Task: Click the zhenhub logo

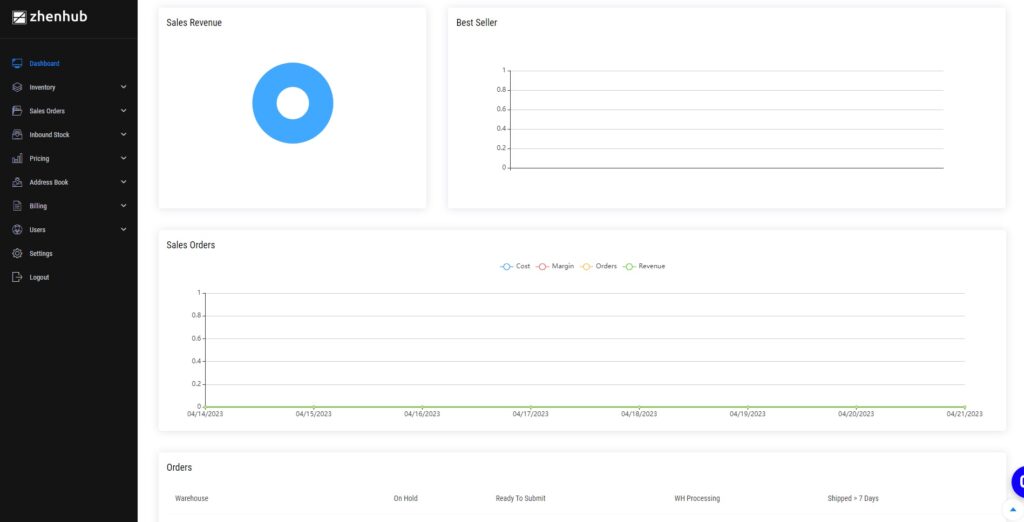Action: pos(49,17)
